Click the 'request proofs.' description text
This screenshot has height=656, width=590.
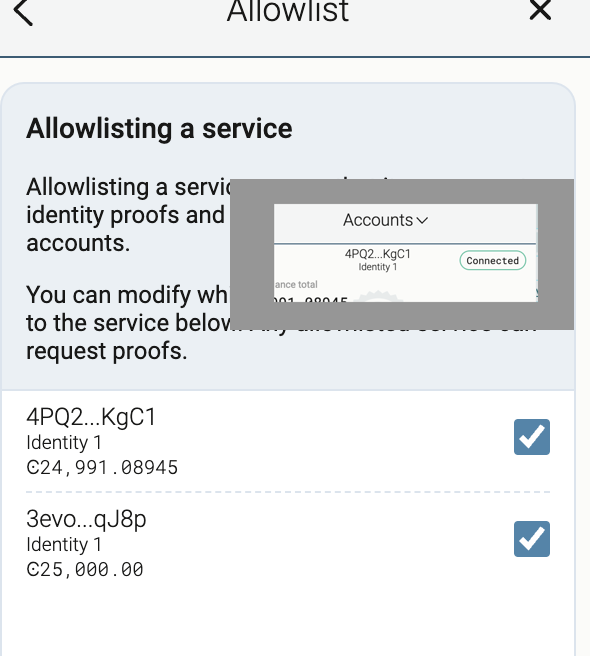coord(107,351)
